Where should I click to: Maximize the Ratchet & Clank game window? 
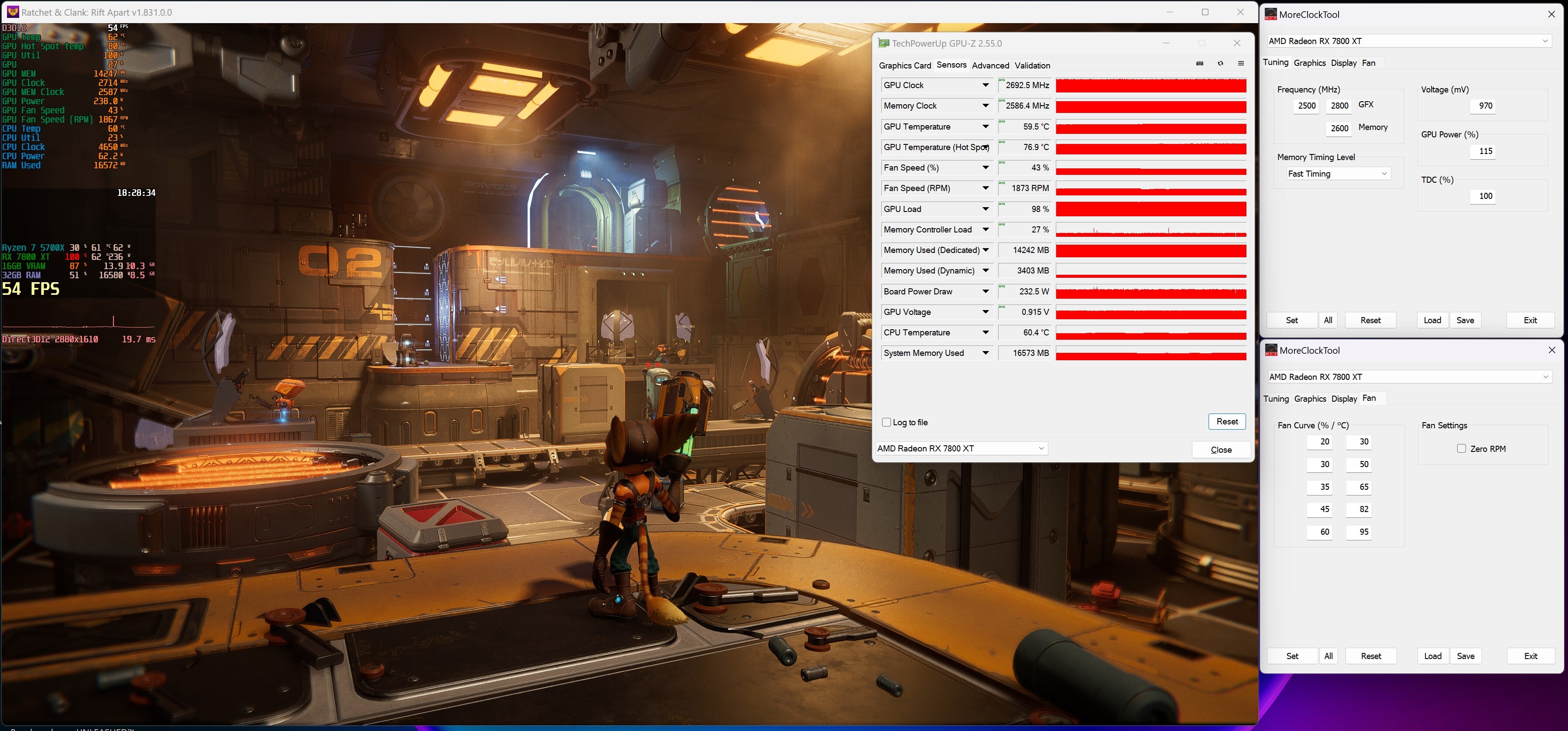pos(1205,12)
